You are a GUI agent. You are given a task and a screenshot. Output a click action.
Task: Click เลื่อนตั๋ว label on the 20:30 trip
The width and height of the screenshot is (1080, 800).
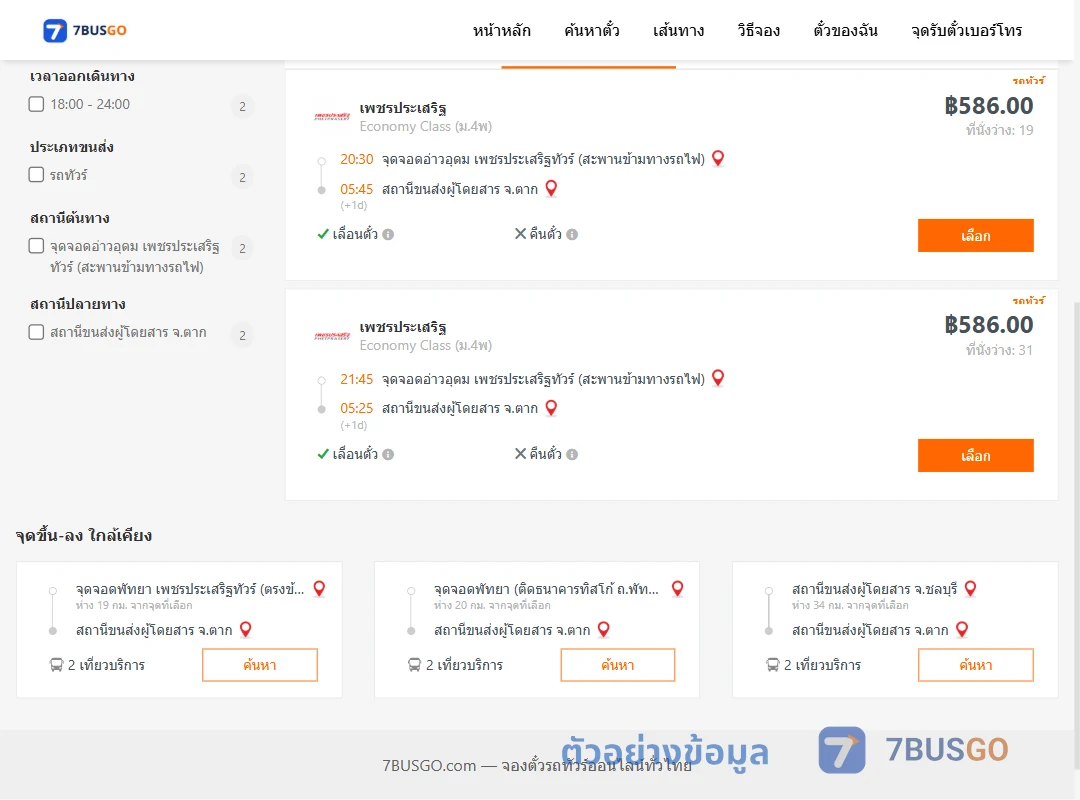click(x=355, y=234)
